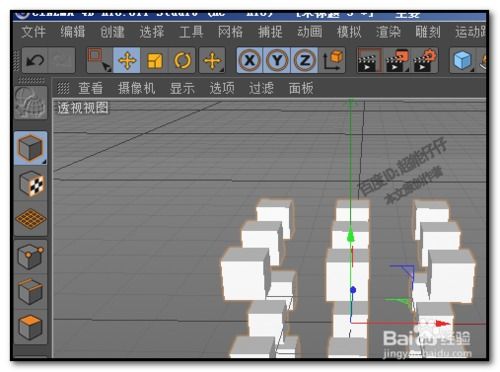Screen dimensions: 500x372
Task: Select the Scale tool
Action: point(155,60)
